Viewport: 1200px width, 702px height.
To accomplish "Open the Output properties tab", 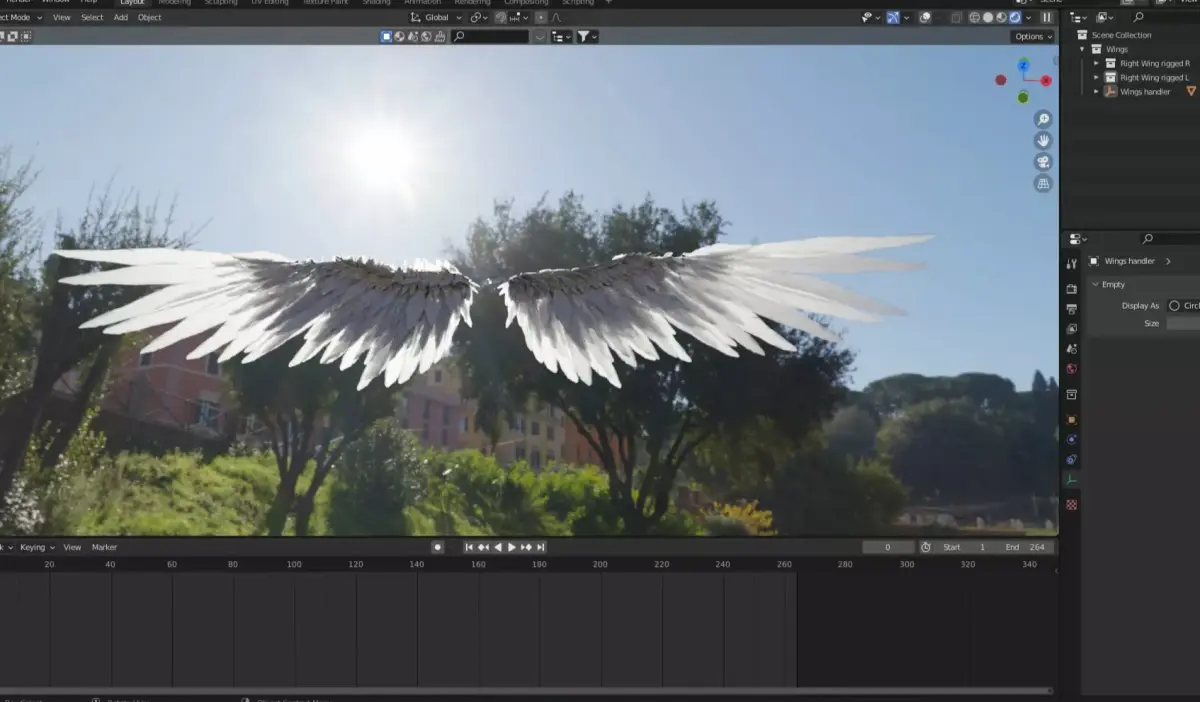I will pos(1071,309).
